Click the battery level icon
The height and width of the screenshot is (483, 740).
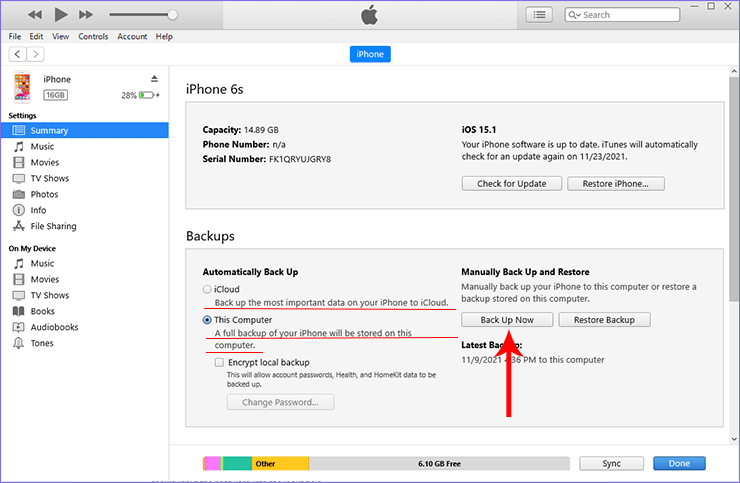click(147, 95)
